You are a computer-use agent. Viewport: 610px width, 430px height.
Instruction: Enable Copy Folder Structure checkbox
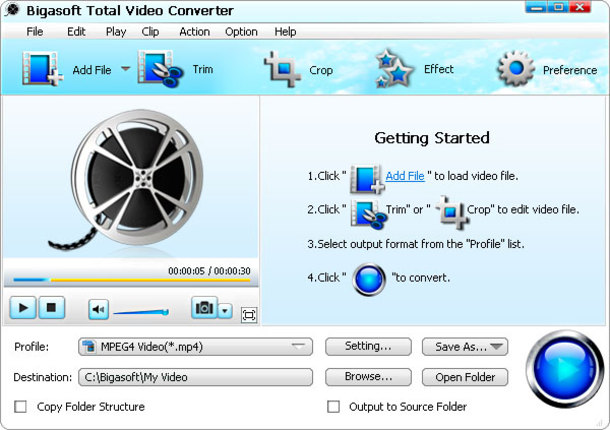click(20, 407)
